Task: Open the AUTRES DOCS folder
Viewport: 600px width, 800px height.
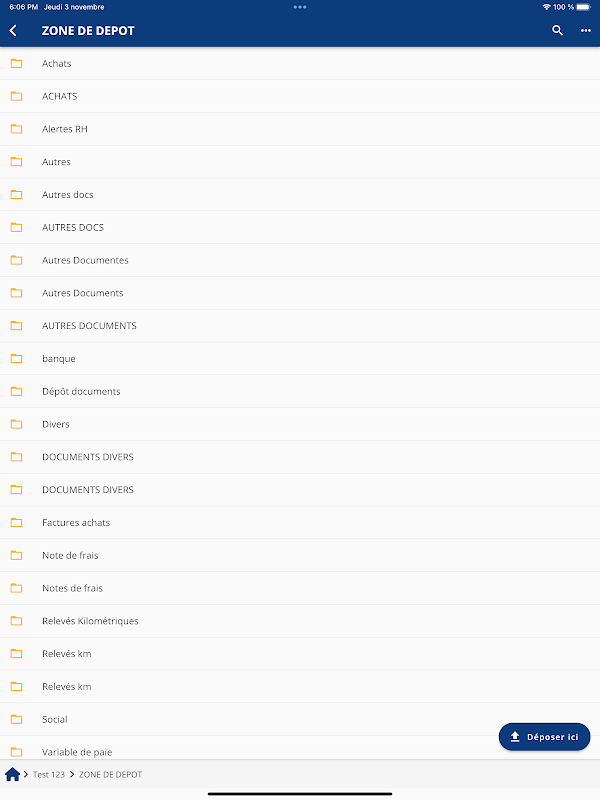Action: point(300,228)
